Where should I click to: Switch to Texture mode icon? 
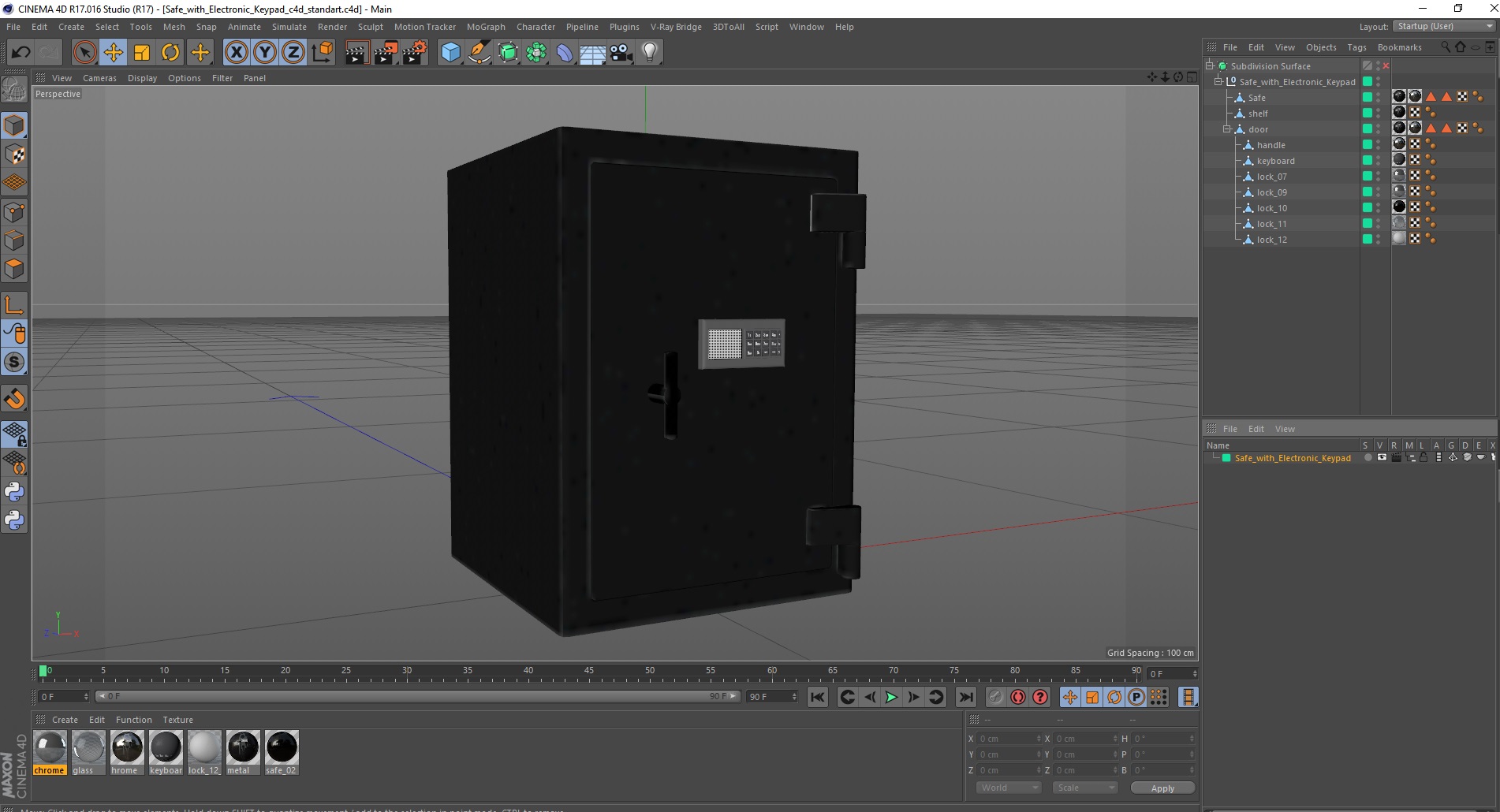(14, 155)
